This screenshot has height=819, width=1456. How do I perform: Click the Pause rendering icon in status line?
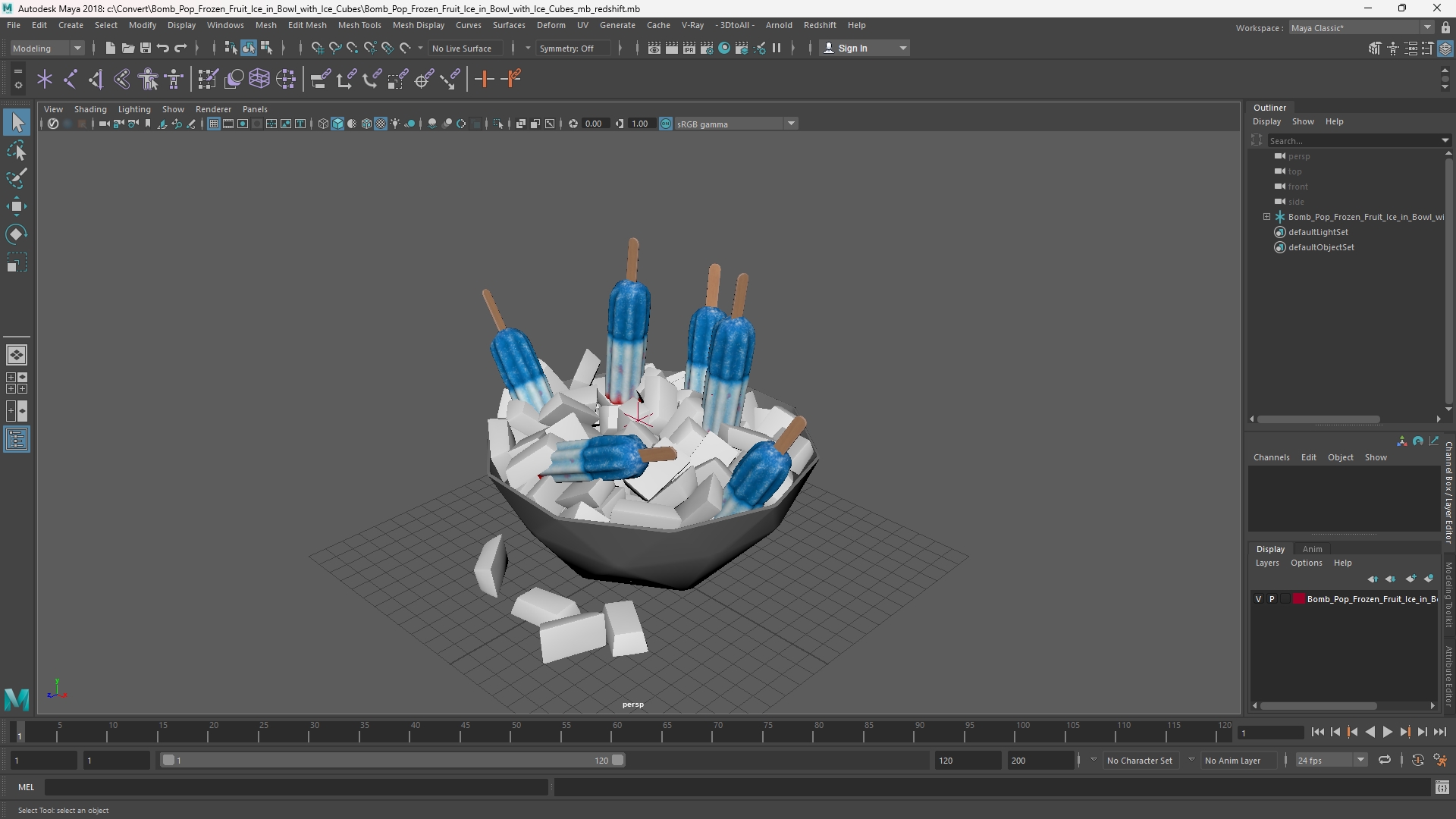[x=777, y=48]
